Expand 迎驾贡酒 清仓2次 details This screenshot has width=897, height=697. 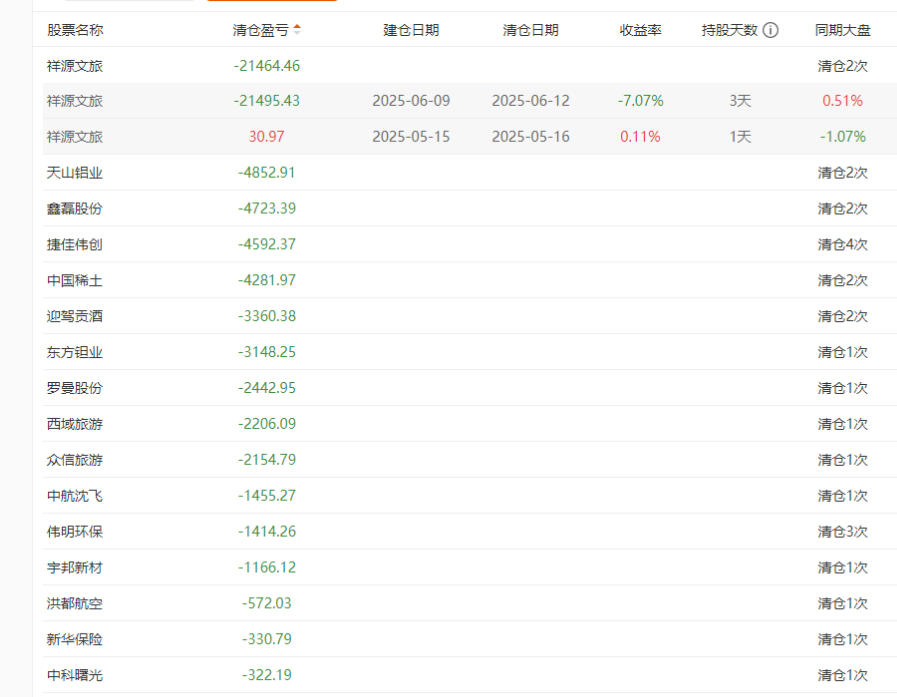click(x=843, y=316)
